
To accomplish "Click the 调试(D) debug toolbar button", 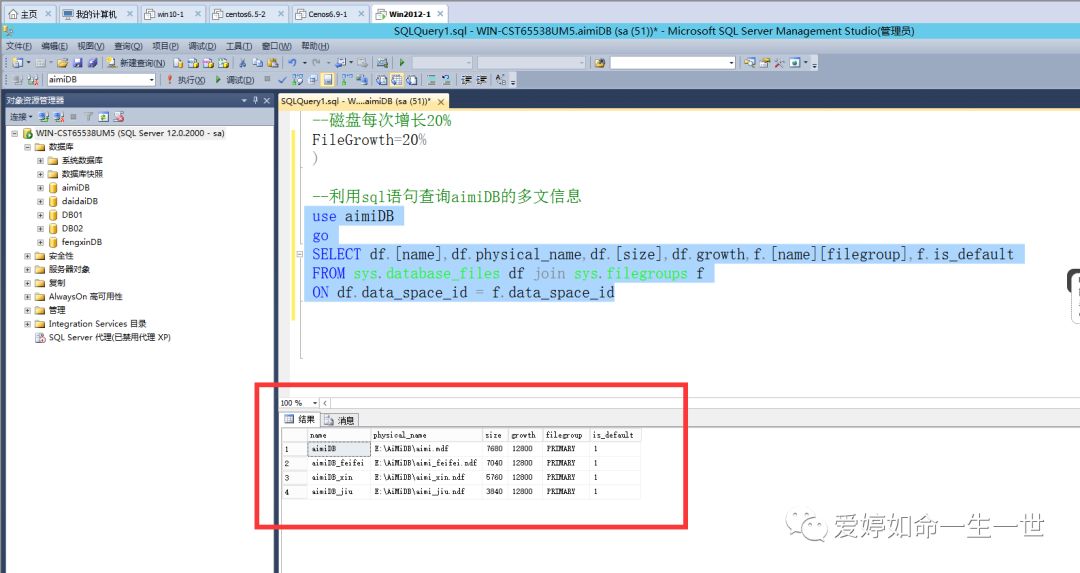I will click(235, 80).
